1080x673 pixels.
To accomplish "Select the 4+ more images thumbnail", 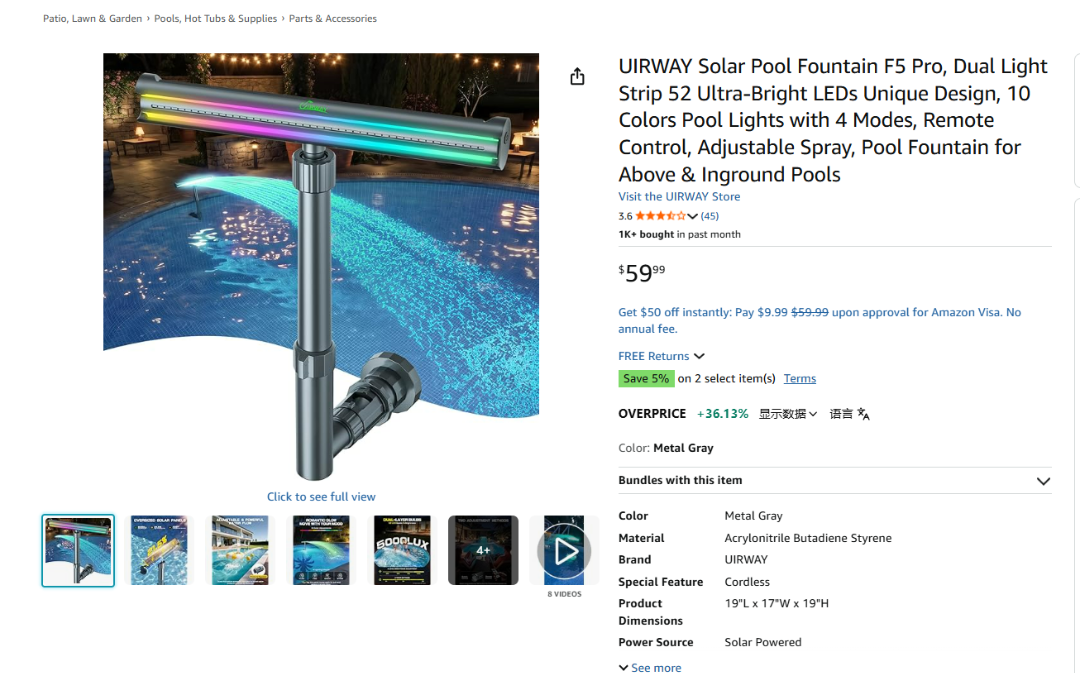I will [483, 550].
